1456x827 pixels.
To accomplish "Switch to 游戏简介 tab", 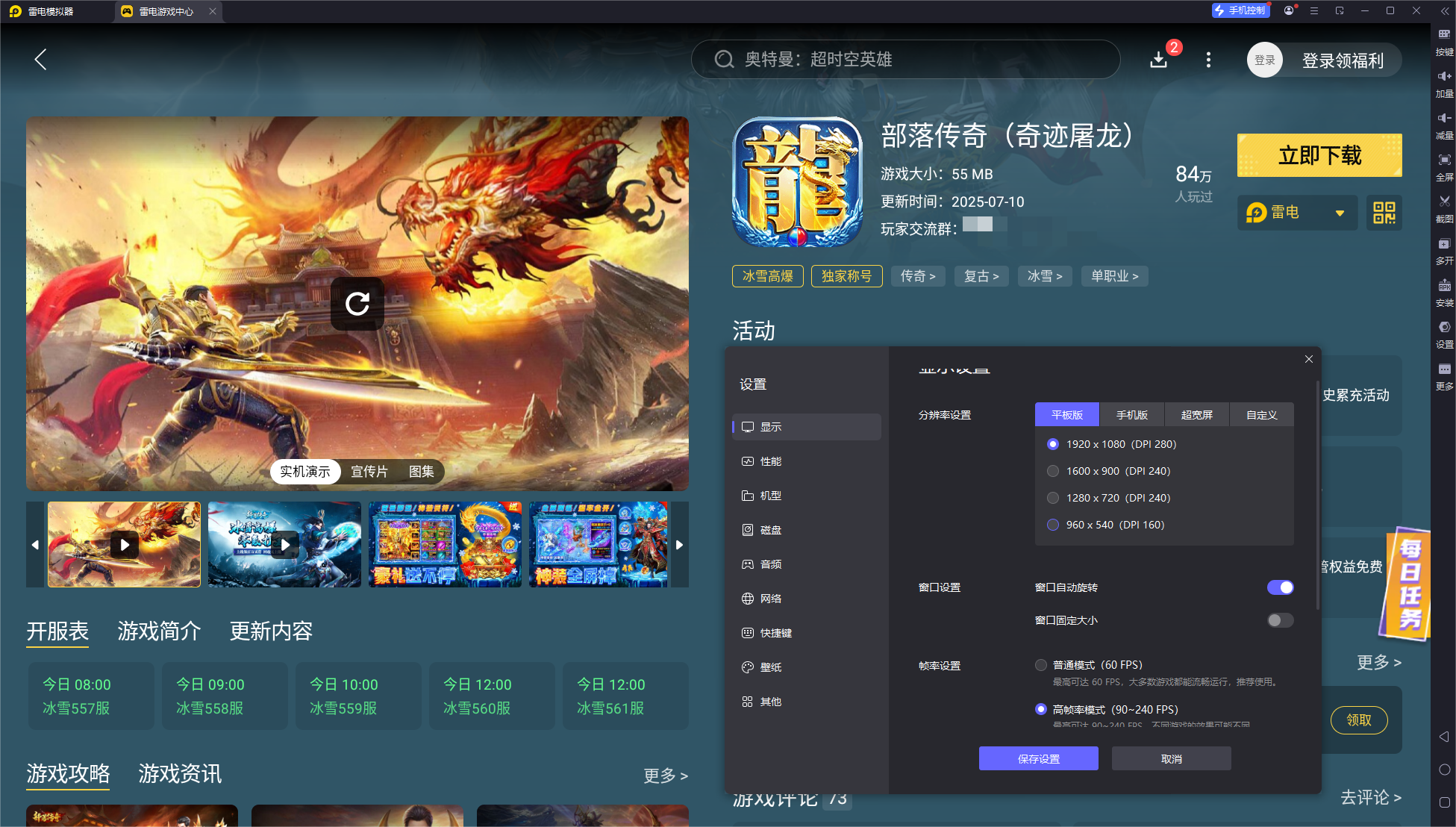I will pyautogui.click(x=159, y=631).
